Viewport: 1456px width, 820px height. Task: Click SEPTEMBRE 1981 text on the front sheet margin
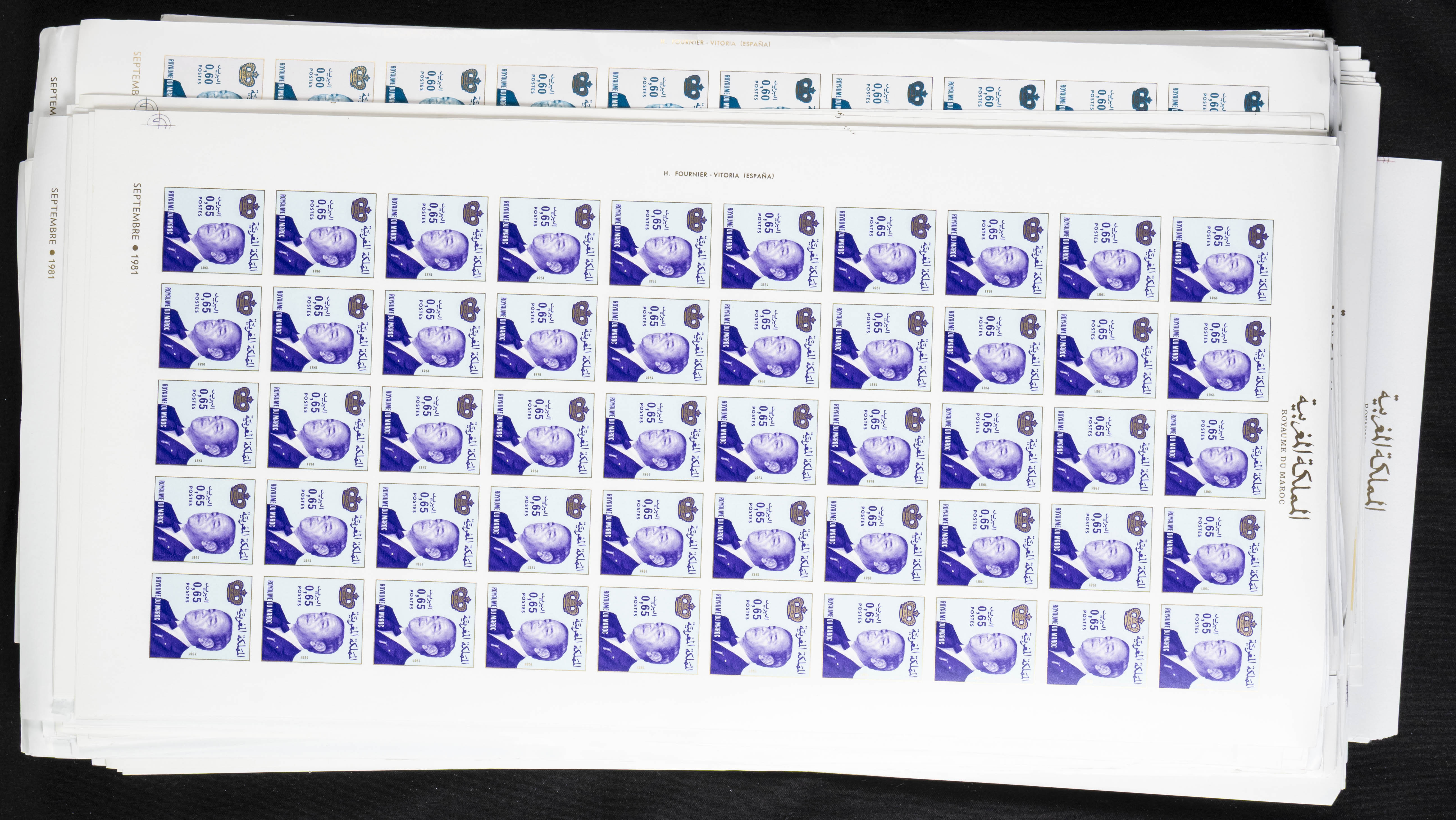pos(136,228)
